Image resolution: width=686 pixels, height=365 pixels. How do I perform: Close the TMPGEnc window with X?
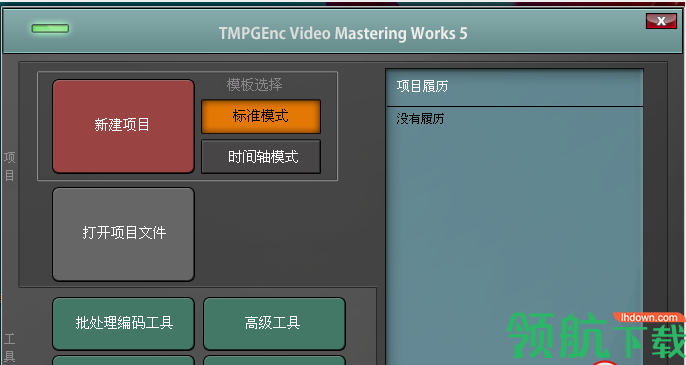coord(661,21)
